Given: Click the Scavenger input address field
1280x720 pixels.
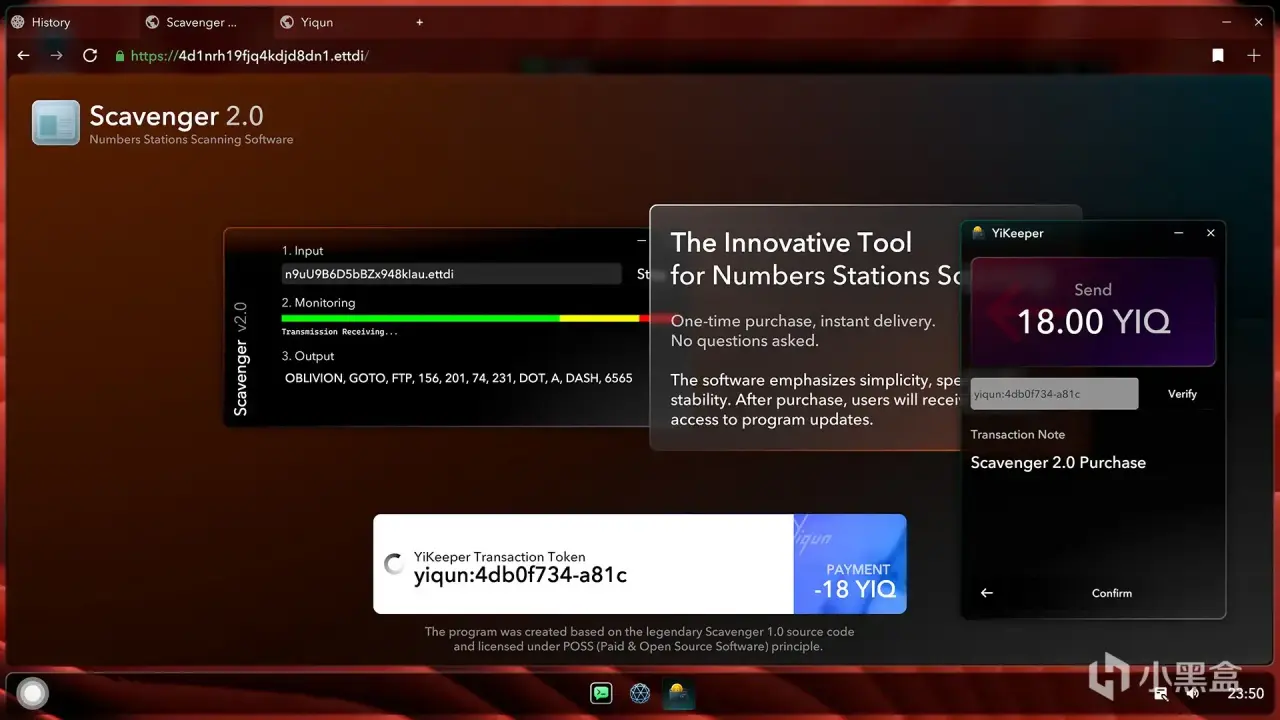Looking at the screenshot, I should (x=451, y=273).
